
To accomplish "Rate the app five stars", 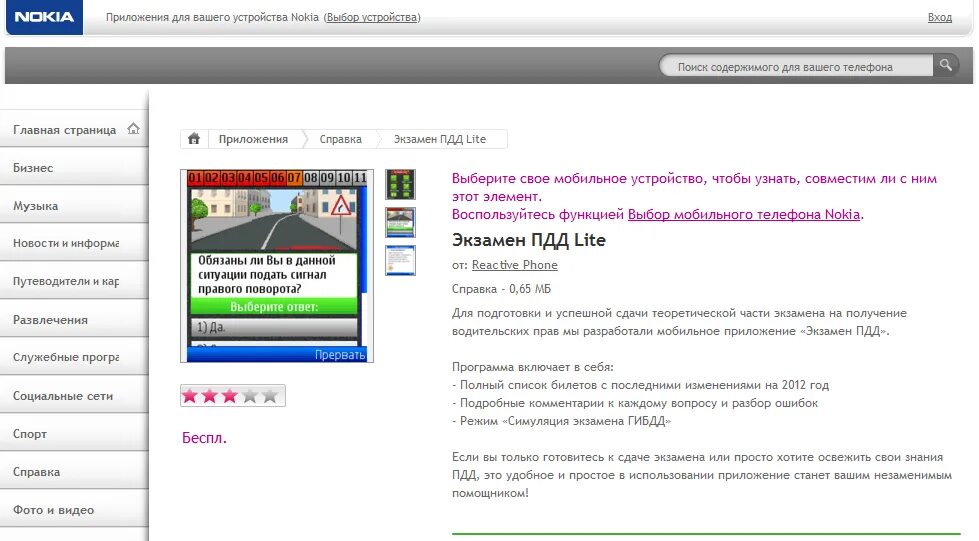I will pyautogui.click(x=270, y=395).
